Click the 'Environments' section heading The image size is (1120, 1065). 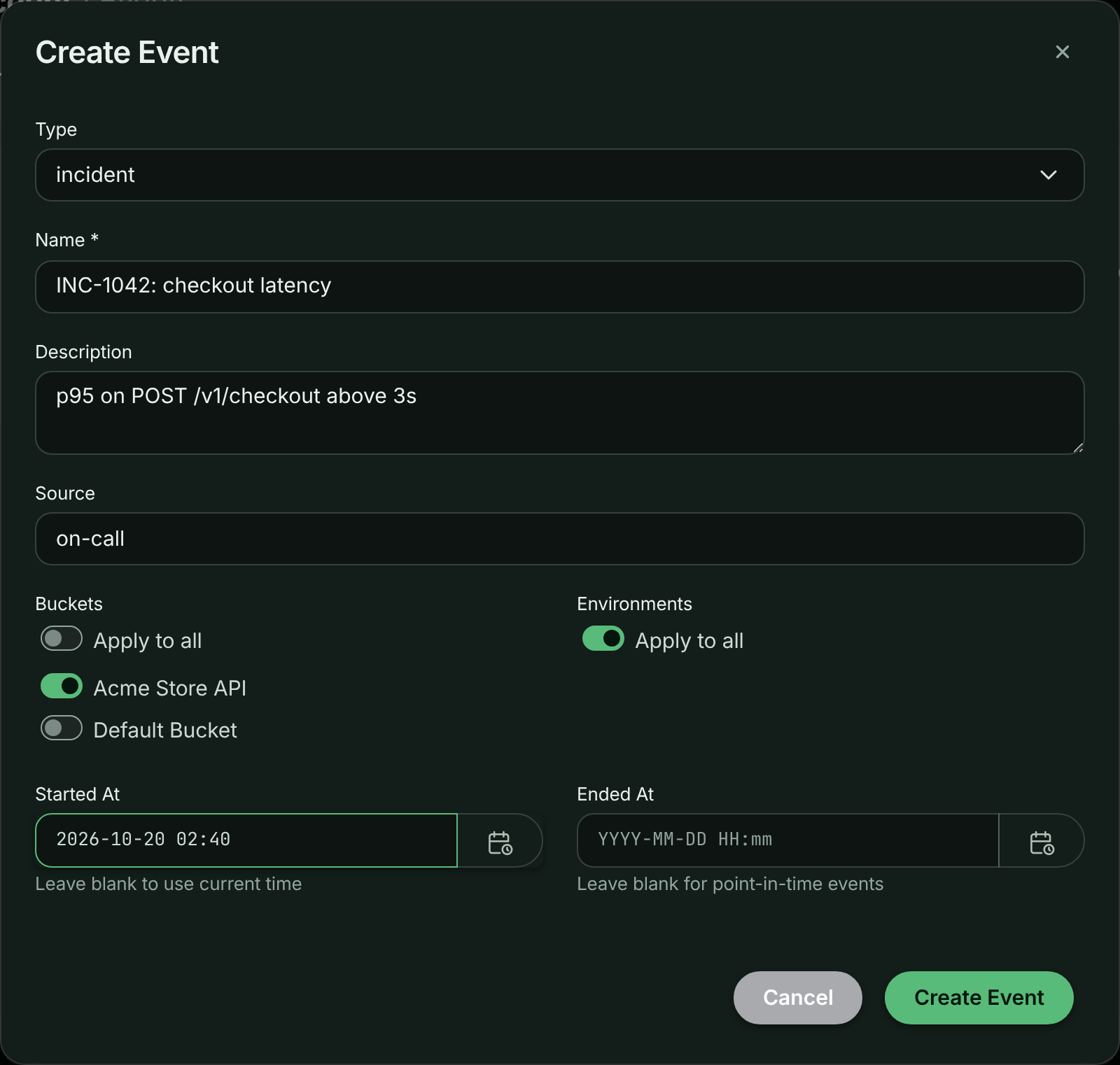(635, 604)
